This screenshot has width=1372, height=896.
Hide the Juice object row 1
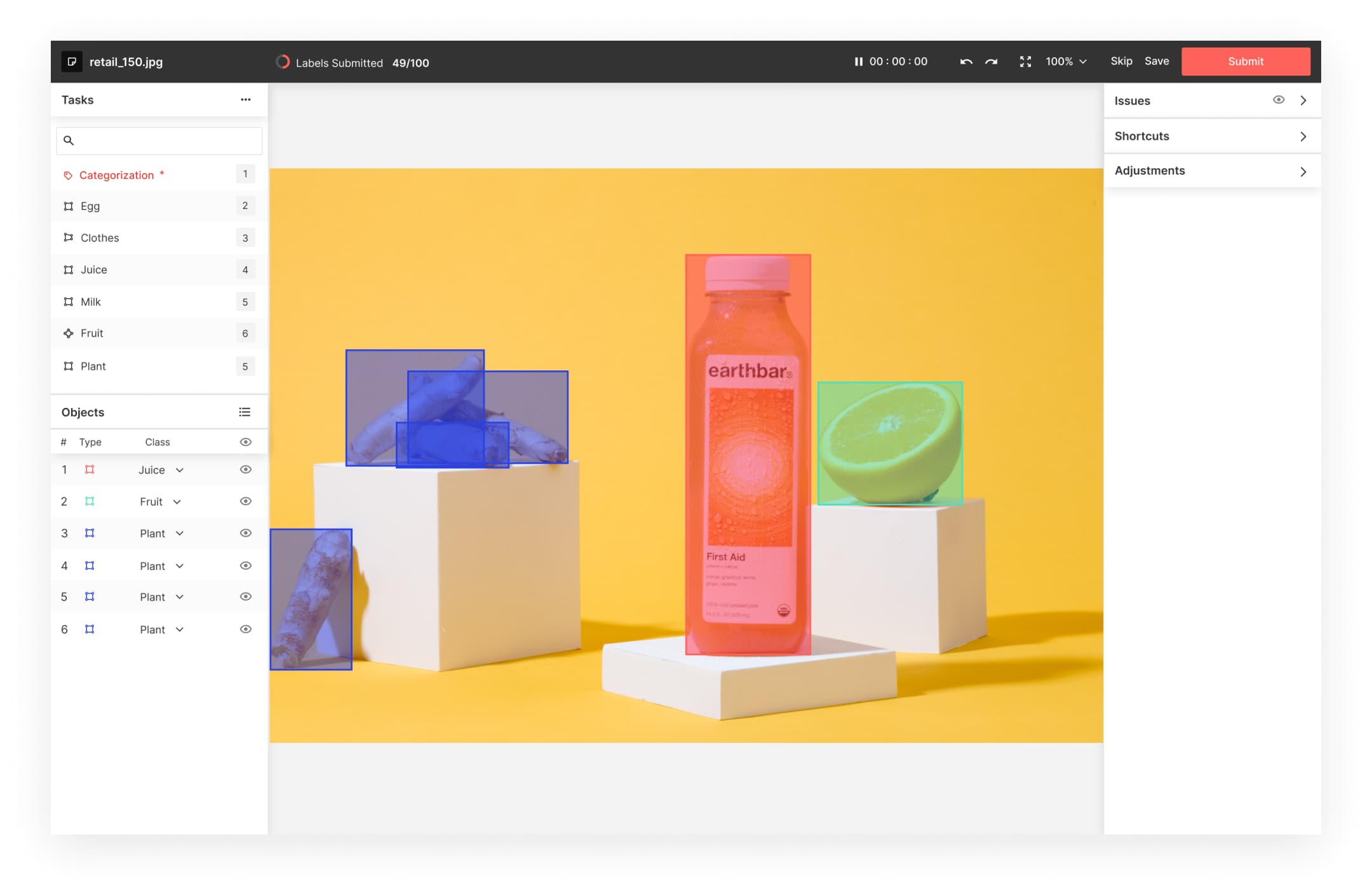pos(246,470)
